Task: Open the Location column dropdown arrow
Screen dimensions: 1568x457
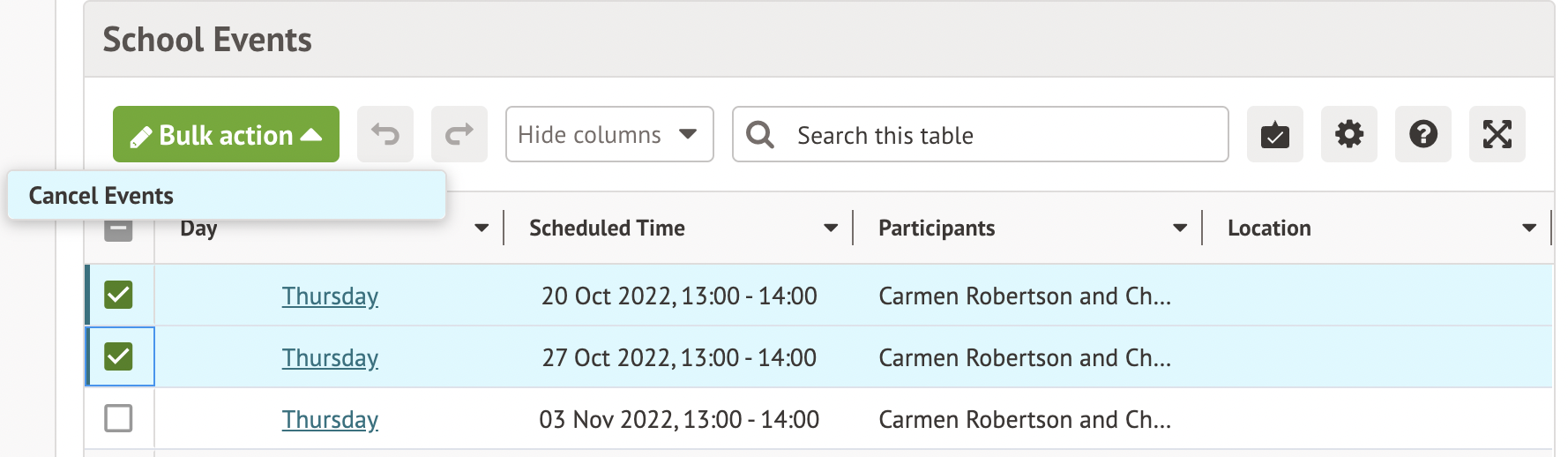Action: (x=1528, y=228)
